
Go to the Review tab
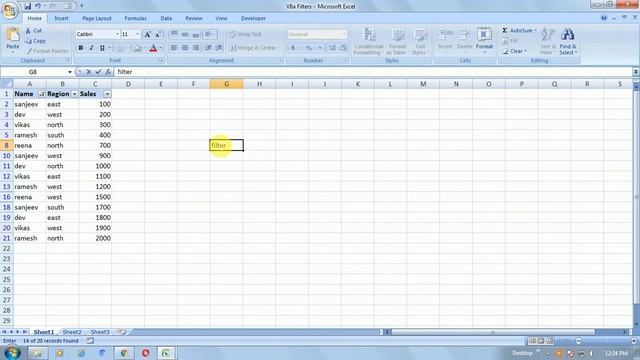pos(194,18)
